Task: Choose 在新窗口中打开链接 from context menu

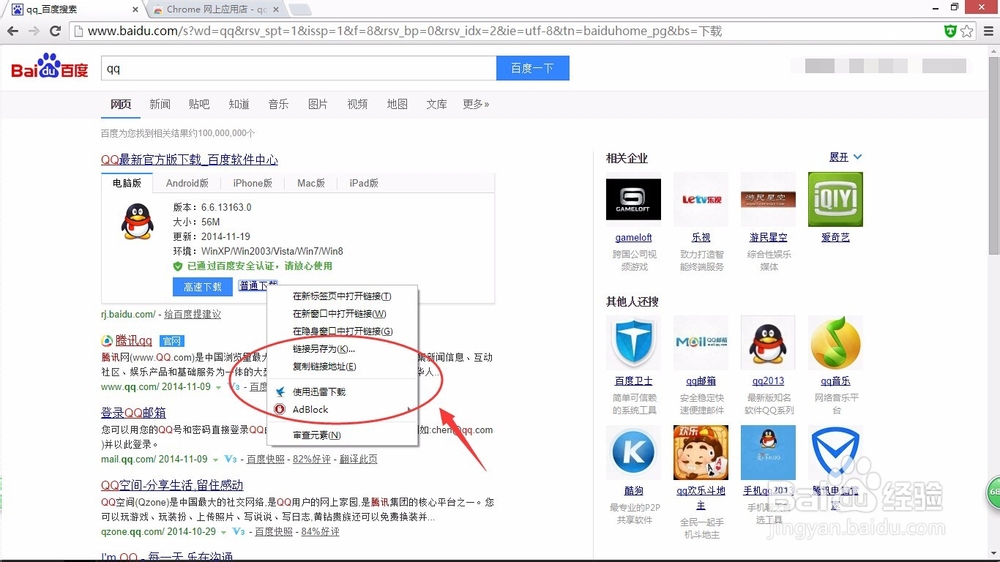Action: pyautogui.click(x=342, y=314)
